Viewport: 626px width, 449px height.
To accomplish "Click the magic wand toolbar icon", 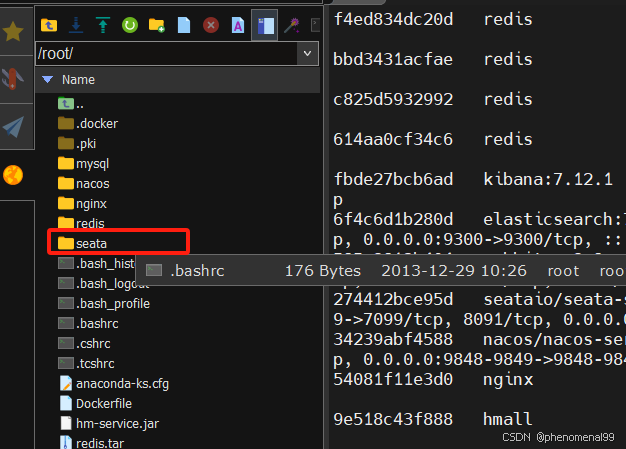I will [292, 26].
